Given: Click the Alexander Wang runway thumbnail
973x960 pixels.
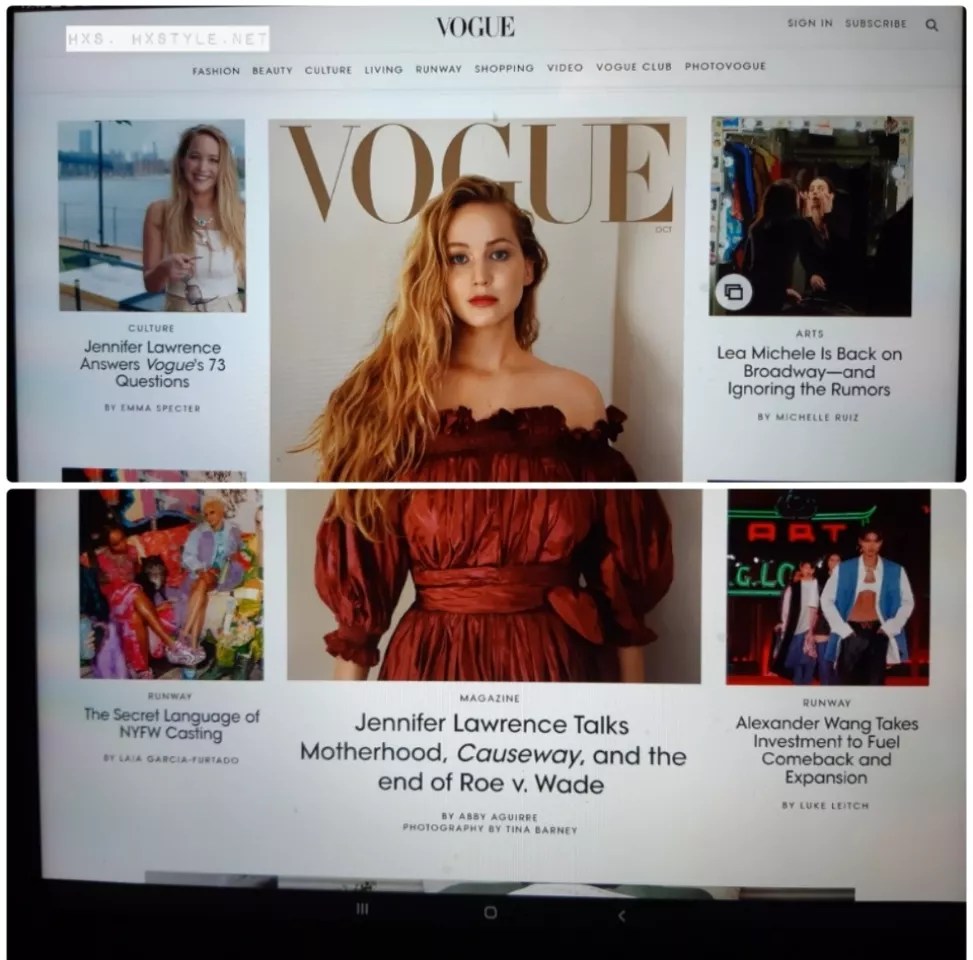Looking at the screenshot, I should [827, 586].
